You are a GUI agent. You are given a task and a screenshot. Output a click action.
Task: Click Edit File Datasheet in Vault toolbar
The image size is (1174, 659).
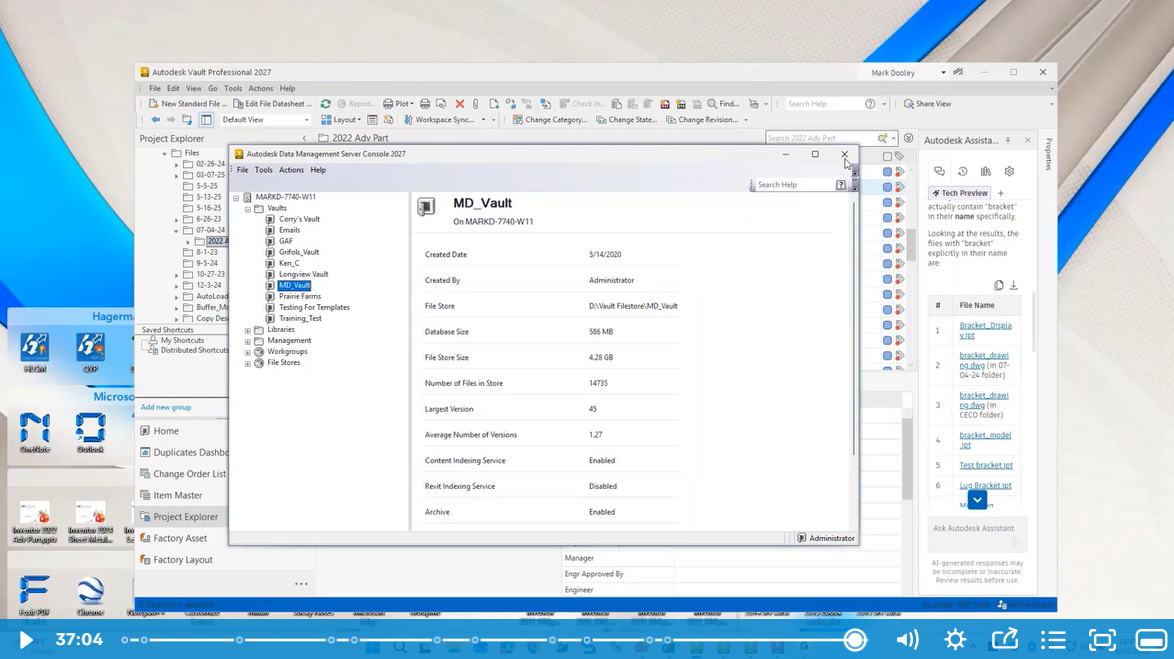pos(271,104)
